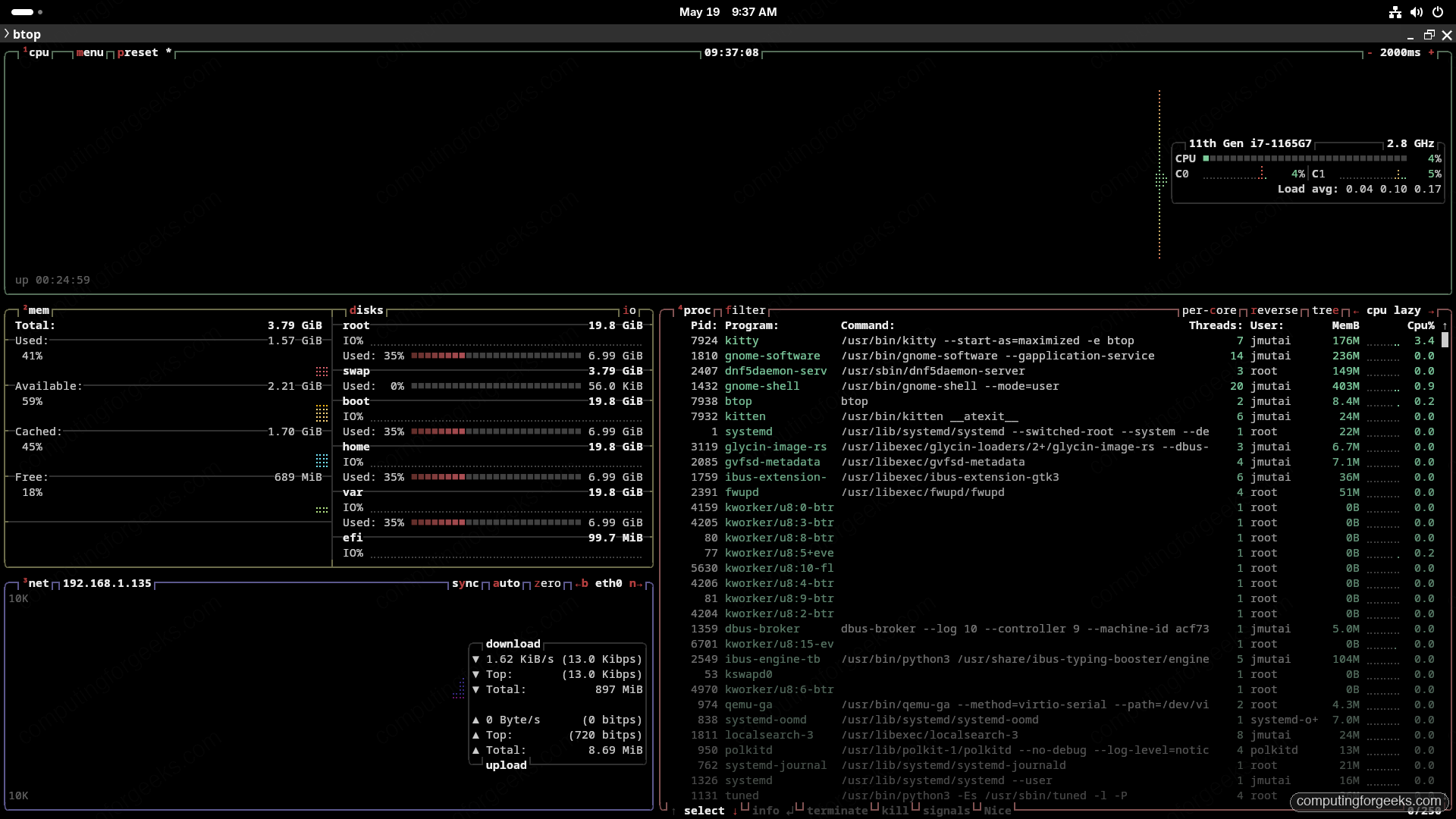
Task: Toggle reverse sorting order
Action: pyautogui.click(x=1274, y=310)
